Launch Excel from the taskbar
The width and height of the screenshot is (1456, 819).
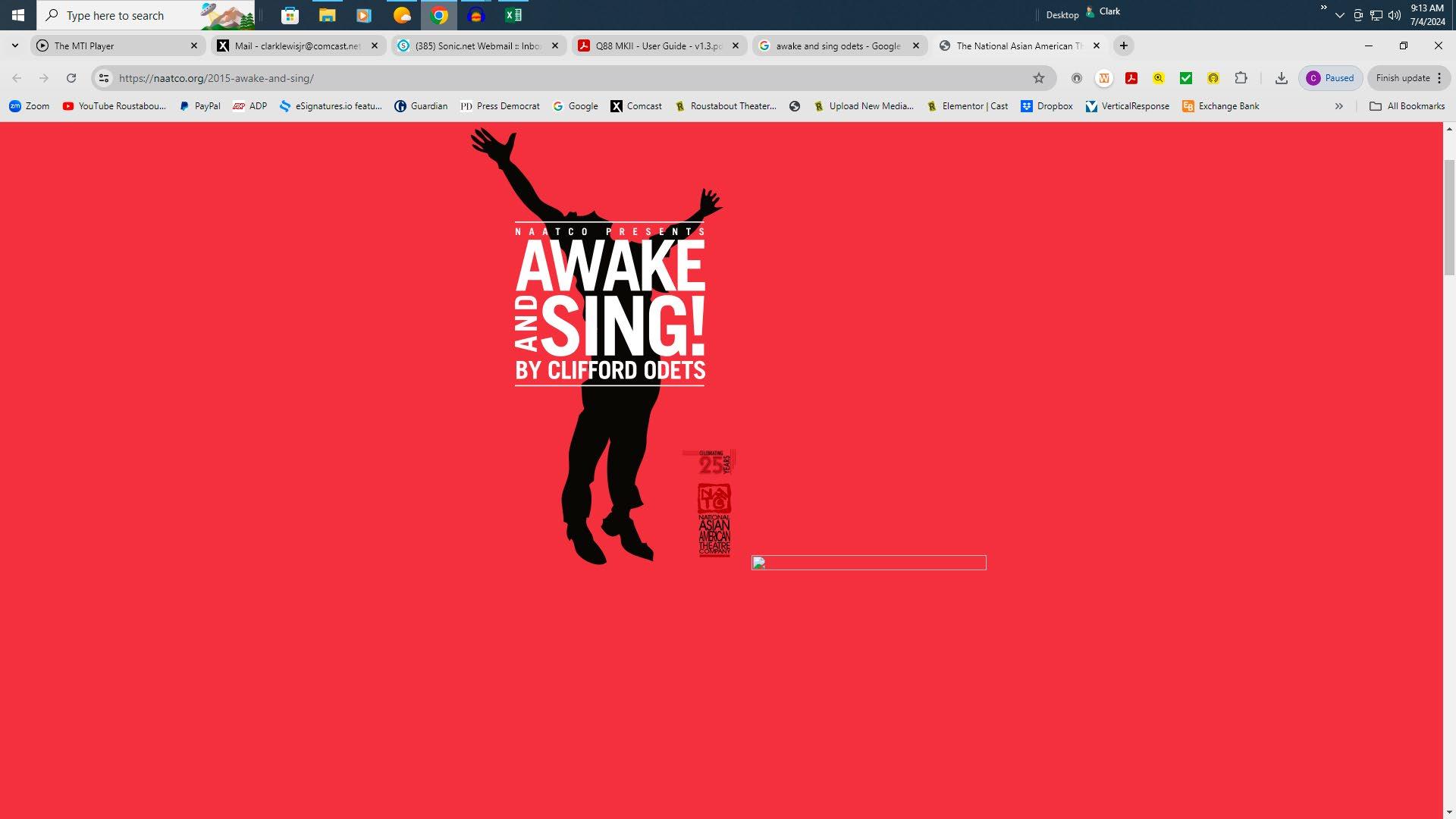pos(513,15)
